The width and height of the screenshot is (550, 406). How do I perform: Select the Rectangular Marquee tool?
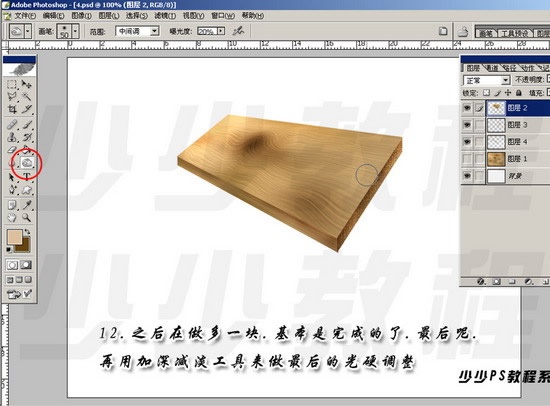(12, 84)
